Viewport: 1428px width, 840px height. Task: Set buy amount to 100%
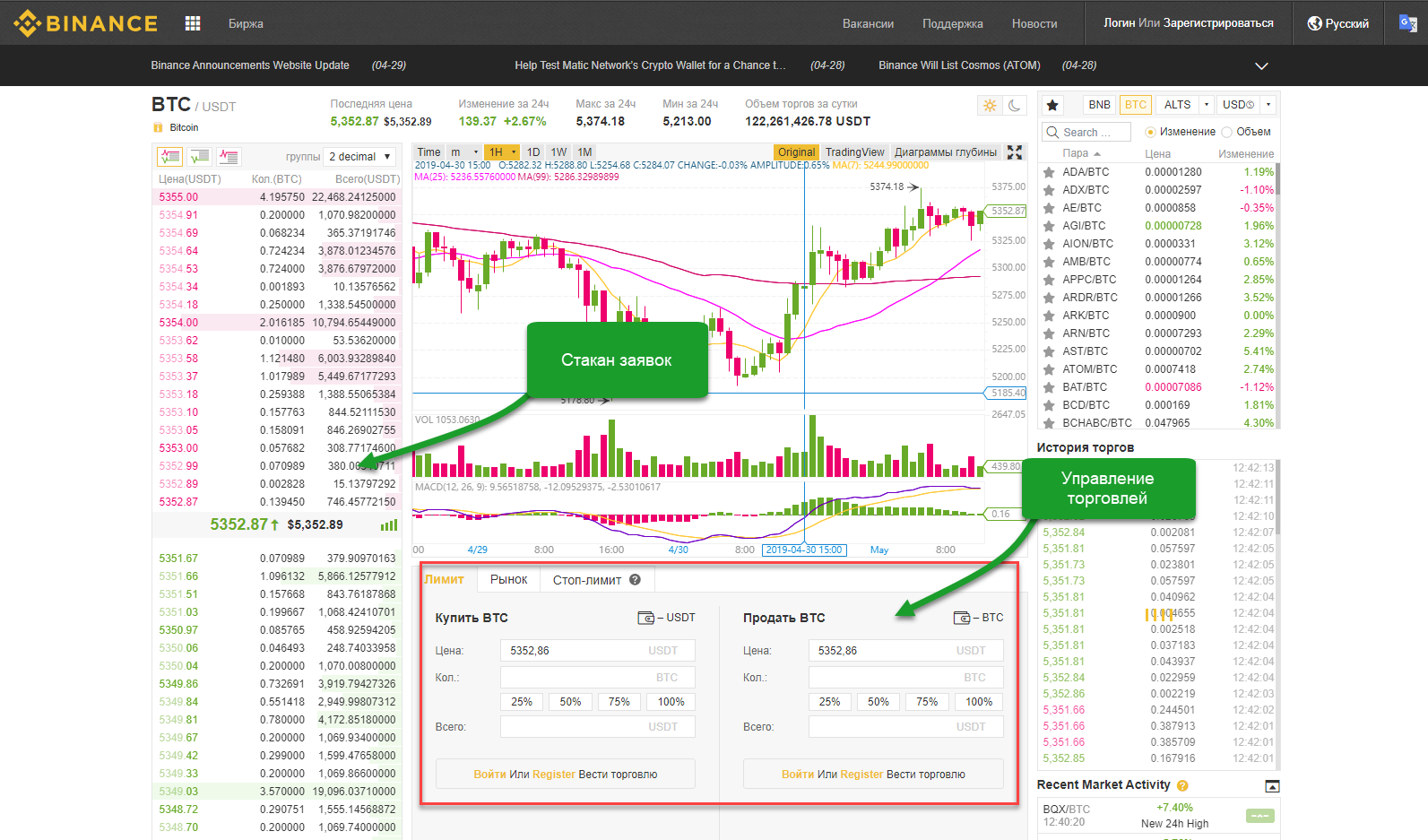671,702
